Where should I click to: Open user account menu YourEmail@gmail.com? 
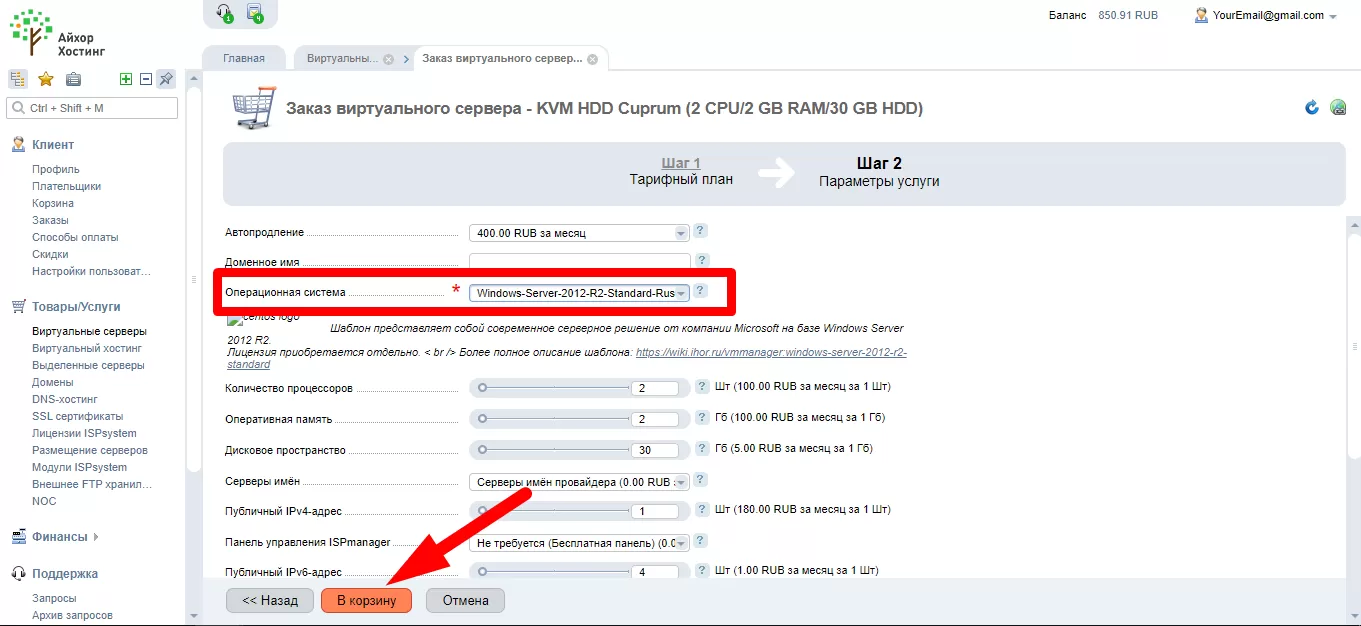pyautogui.click(x=1265, y=16)
